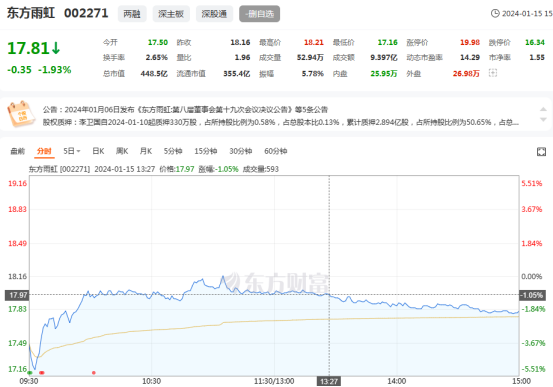This screenshot has height=387, width=553.
Task: Switch to the 盘前 tab
Action: point(18,151)
